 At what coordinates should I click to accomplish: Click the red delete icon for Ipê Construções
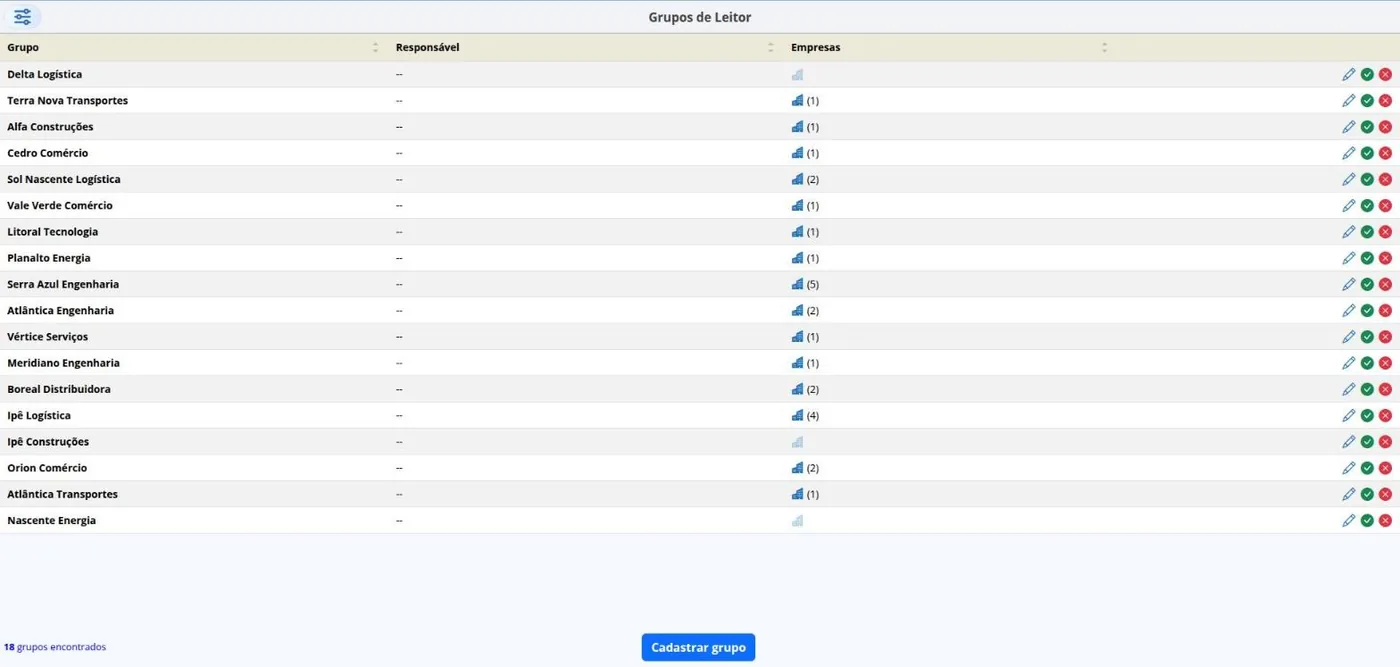pos(1385,442)
